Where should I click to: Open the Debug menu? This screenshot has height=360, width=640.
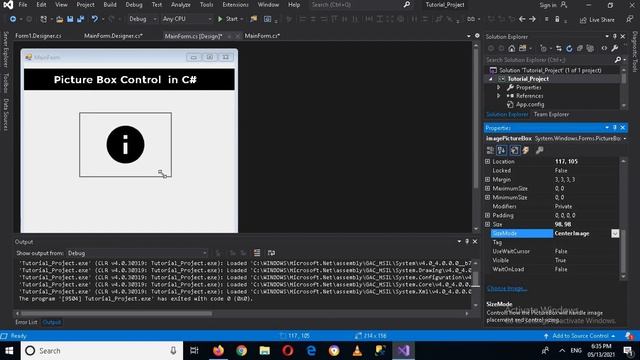tap(134, 5)
